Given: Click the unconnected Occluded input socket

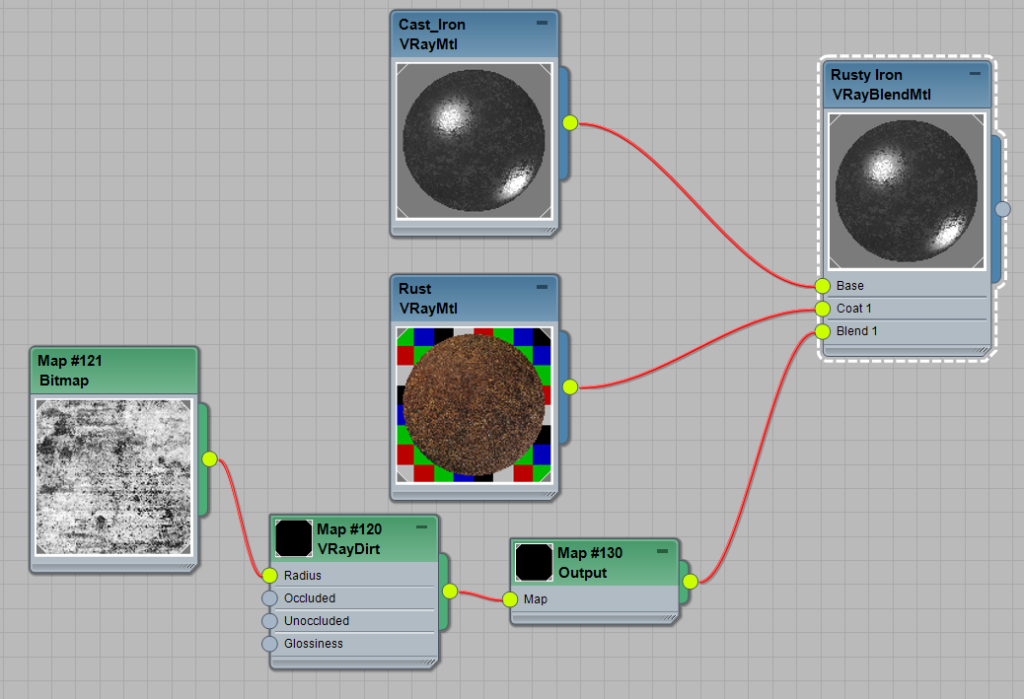Looking at the screenshot, I should [269, 598].
